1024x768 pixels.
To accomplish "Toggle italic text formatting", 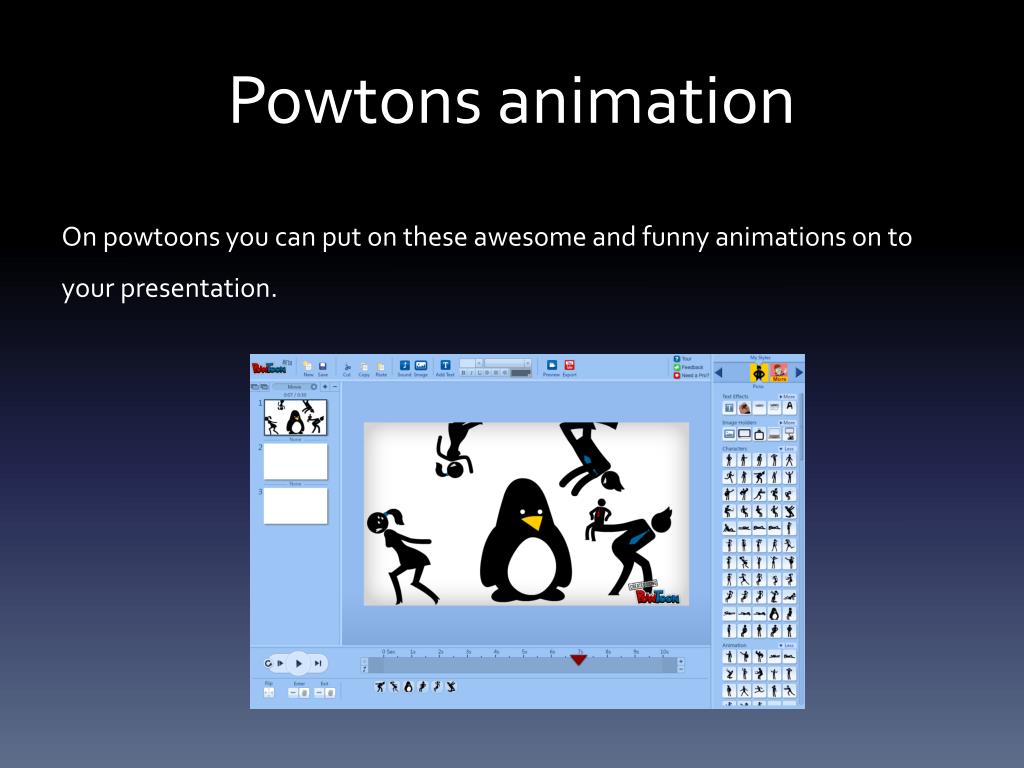I will pyautogui.click(x=472, y=372).
